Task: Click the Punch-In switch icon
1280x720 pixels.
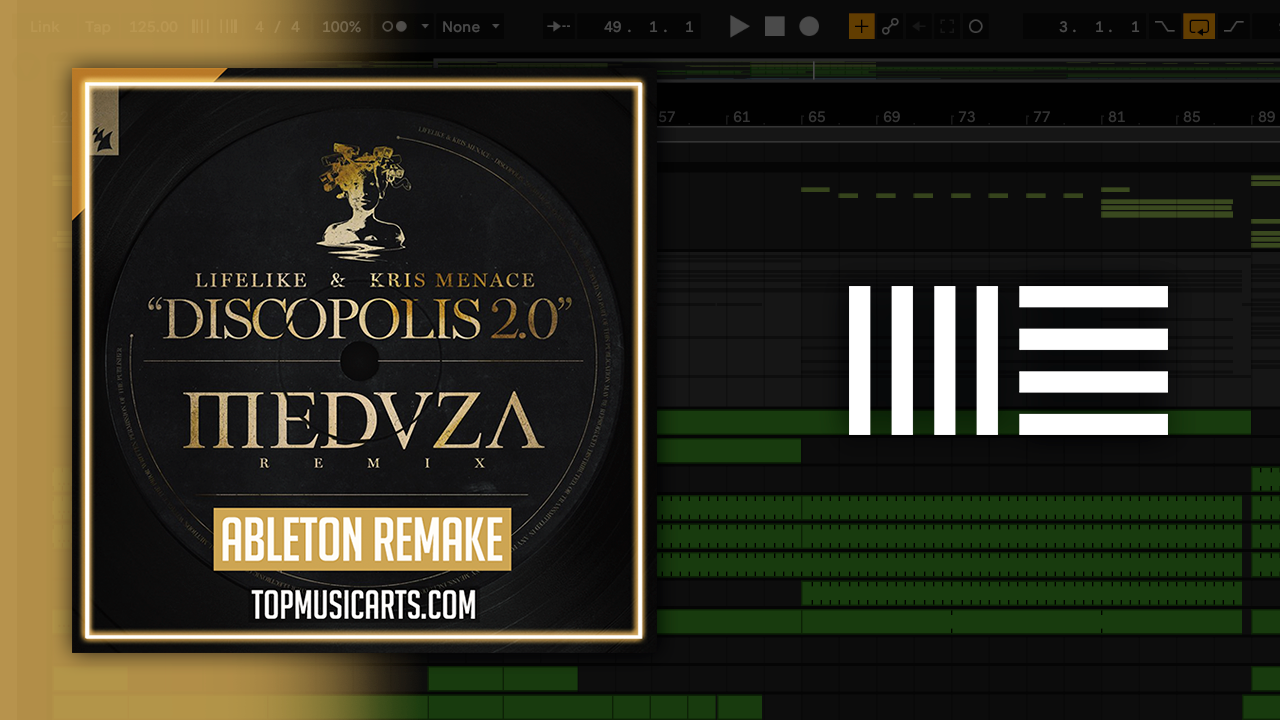Action: (x=1164, y=27)
